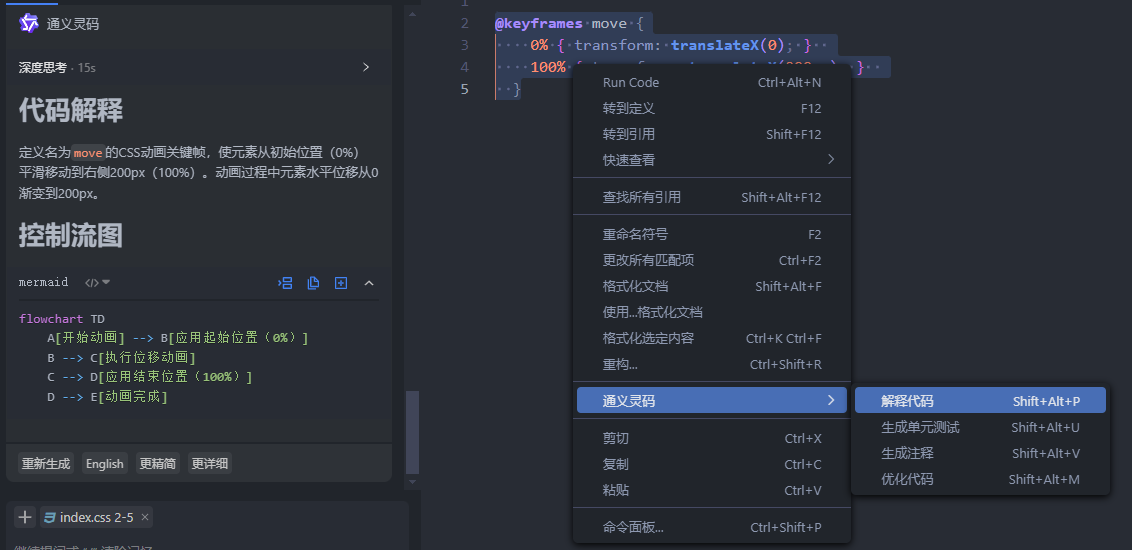Copy the mermaid code block
1132x550 pixels.
click(313, 283)
